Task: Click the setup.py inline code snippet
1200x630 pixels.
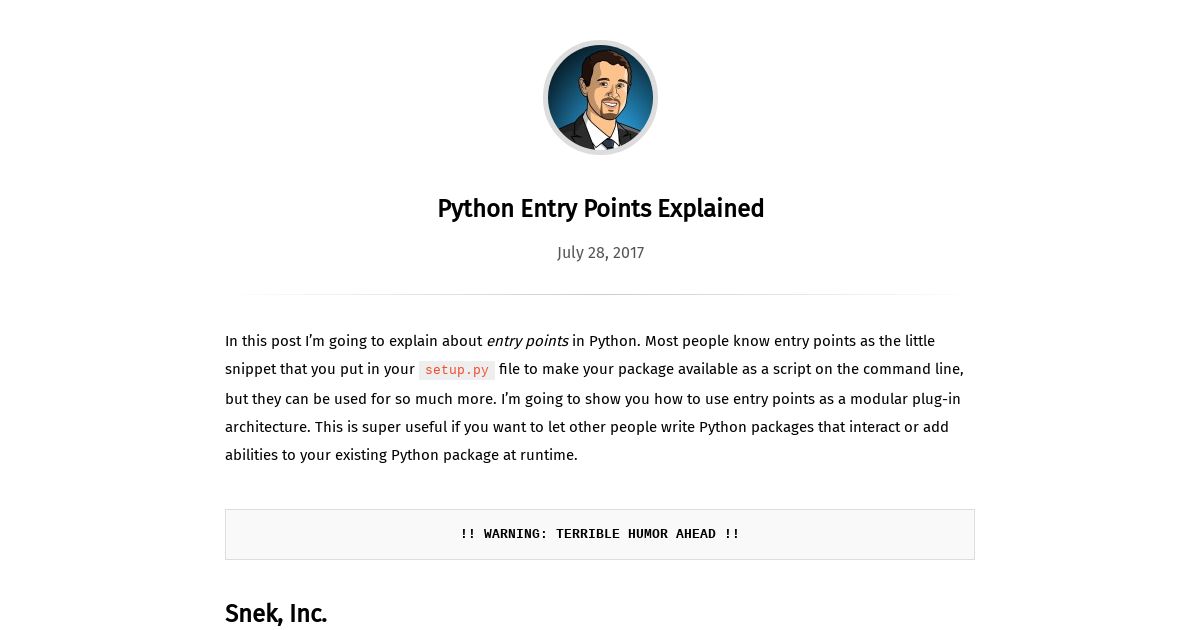Action: [457, 370]
